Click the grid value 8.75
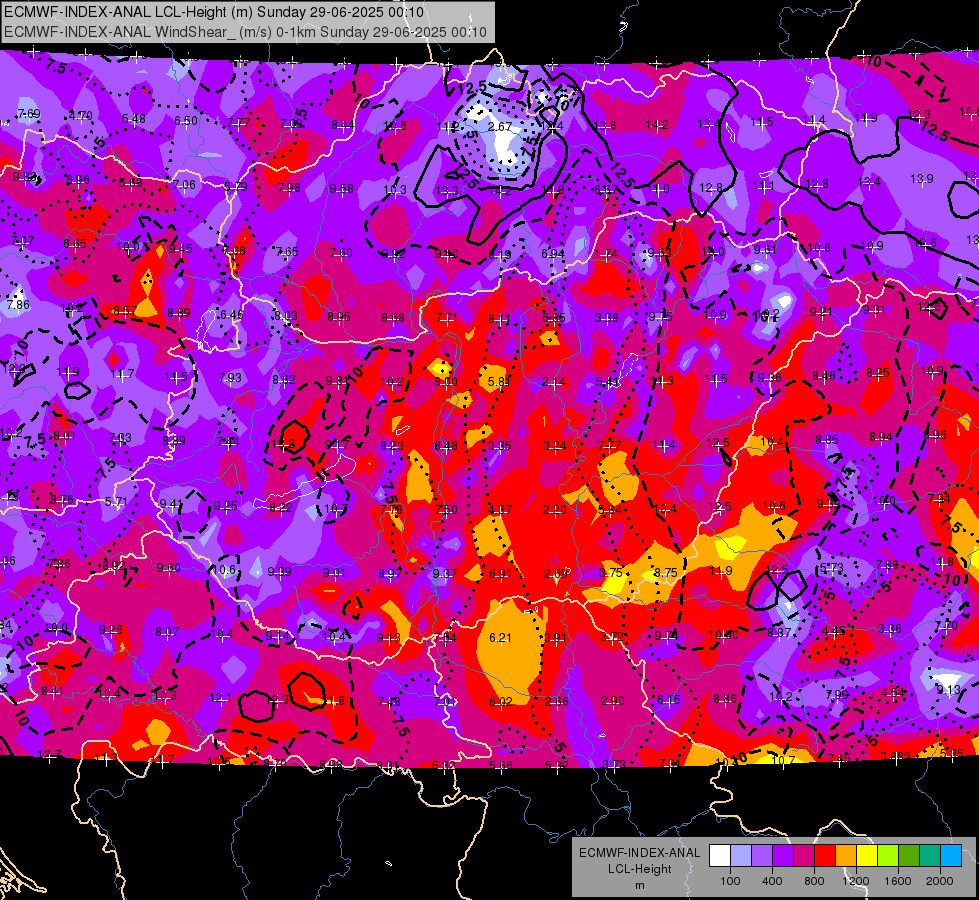The width and height of the screenshot is (979, 900). pos(666,573)
